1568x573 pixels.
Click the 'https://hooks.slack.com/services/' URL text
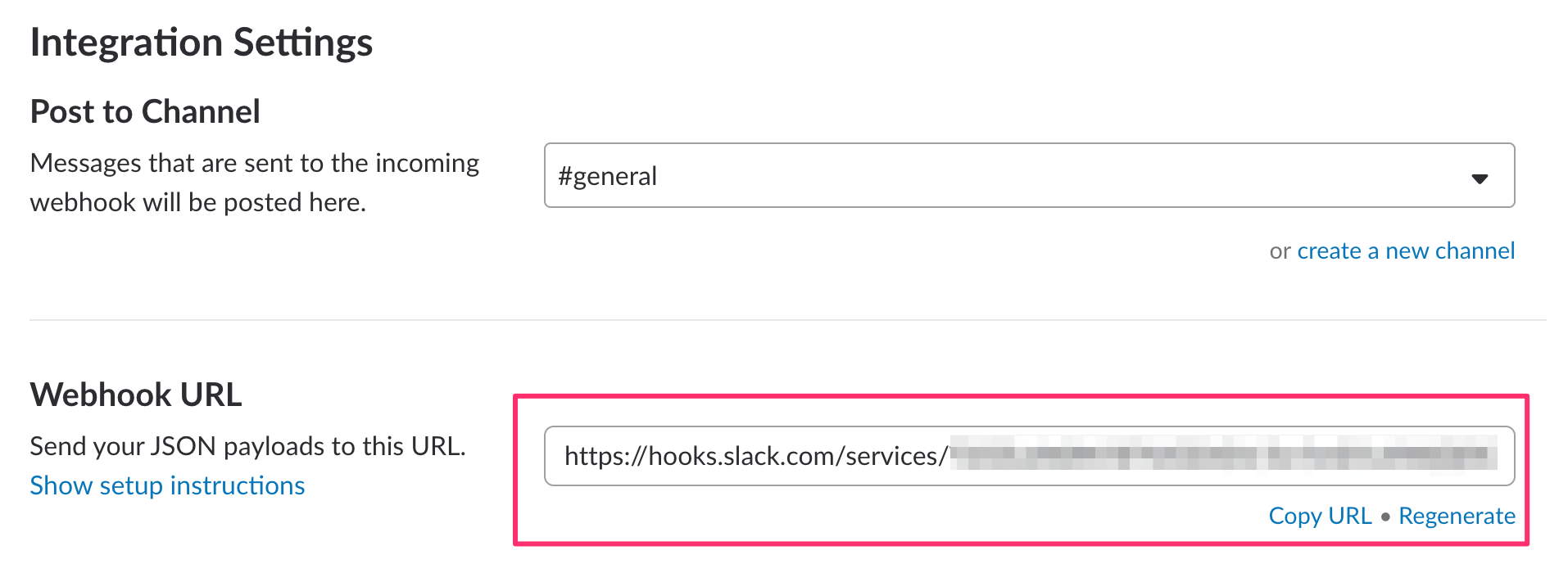[x=756, y=456]
